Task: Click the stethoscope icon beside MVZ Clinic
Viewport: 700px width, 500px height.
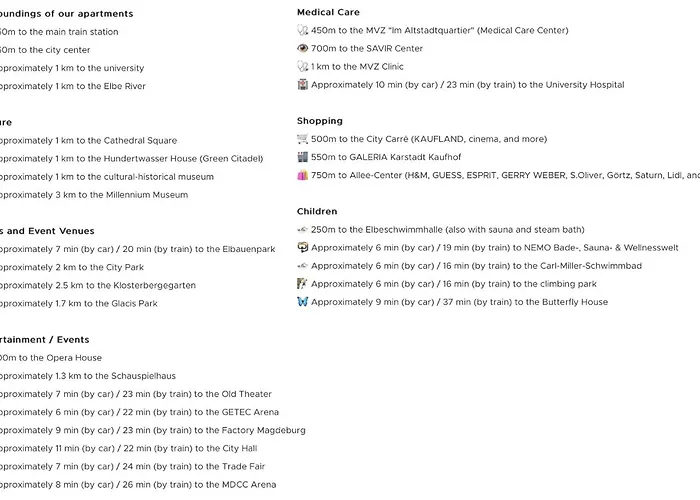Action: coord(303,67)
